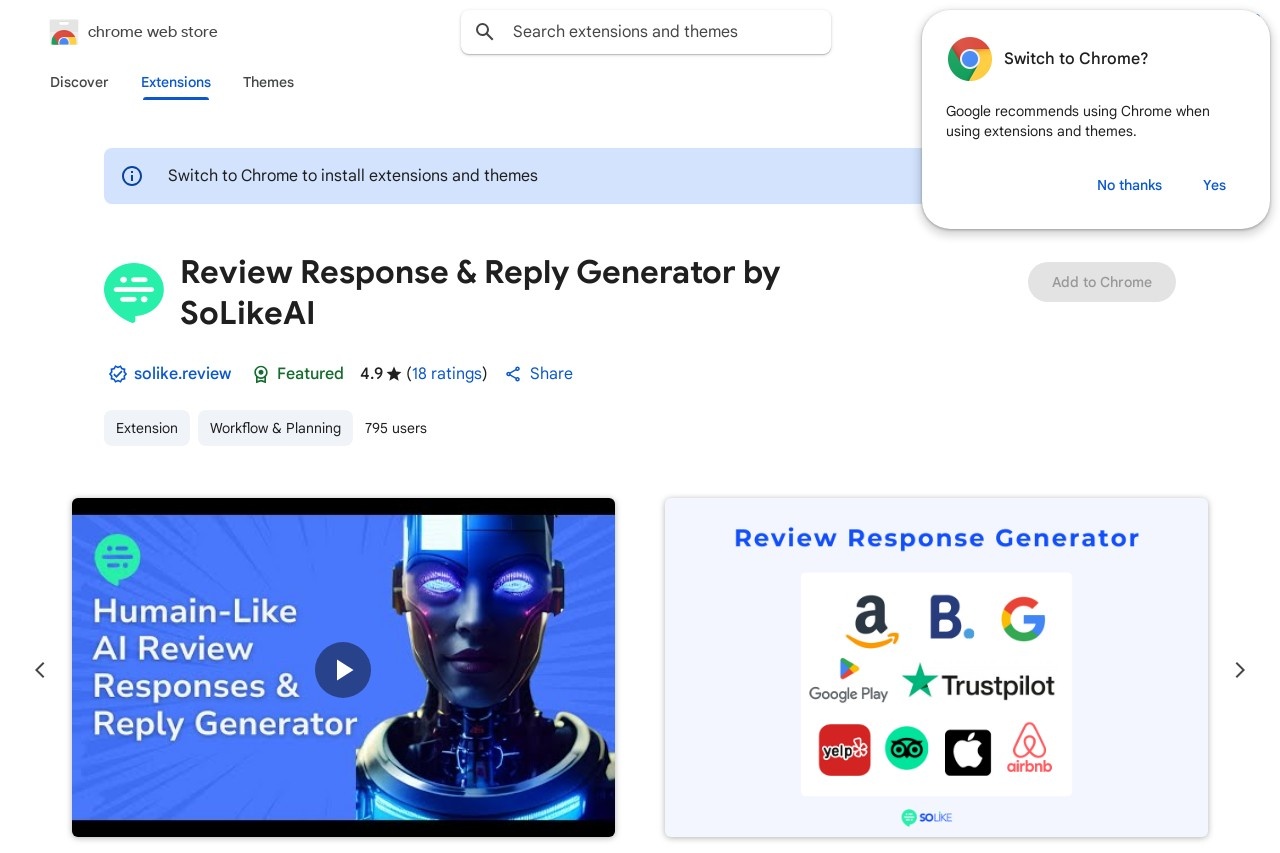Click the search magnifier icon
This screenshot has height=853, width=1280.
tap(485, 32)
